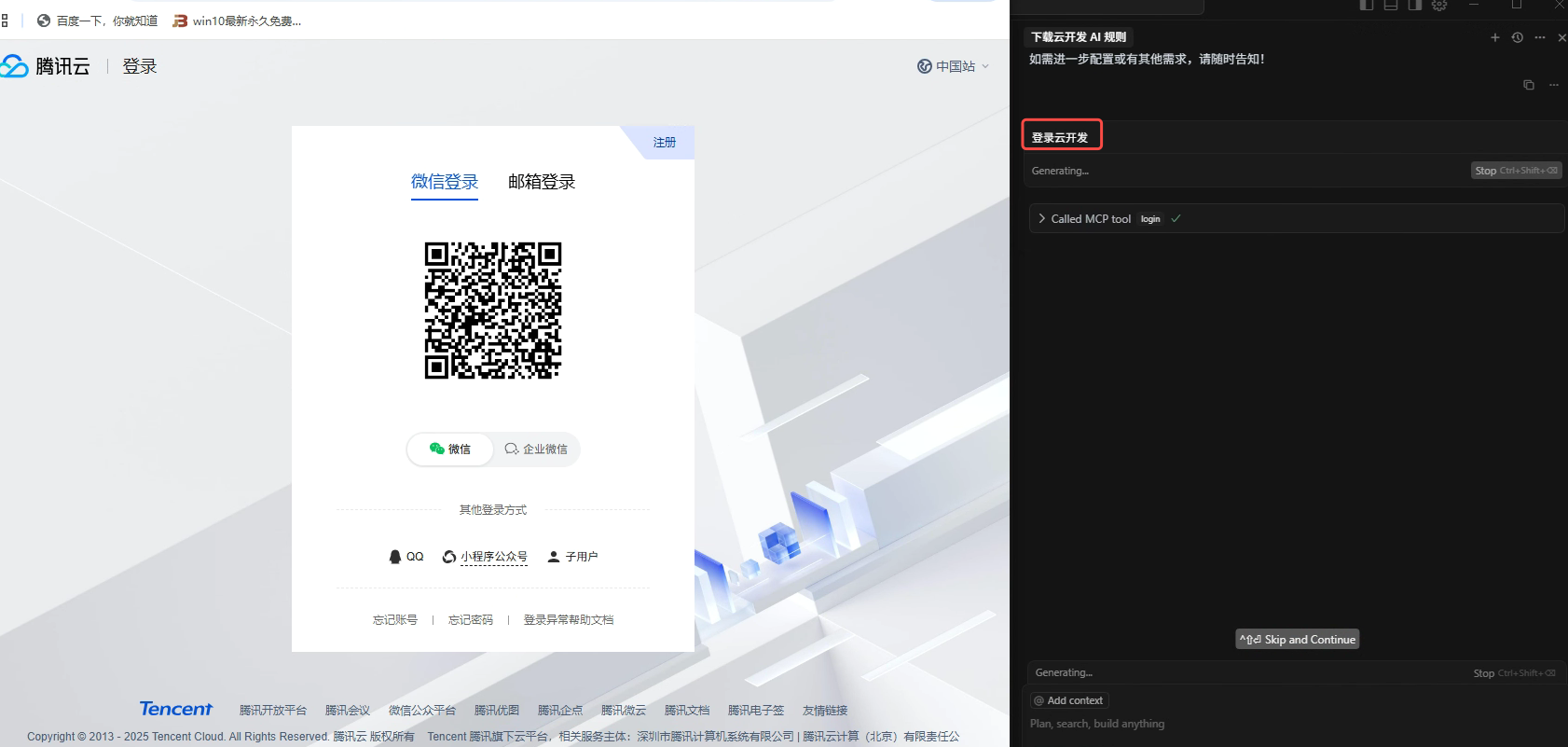Screen dimensions: 1568x747
Task: Open 登录异常帮助文档 help link
Action: click(x=569, y=620)
